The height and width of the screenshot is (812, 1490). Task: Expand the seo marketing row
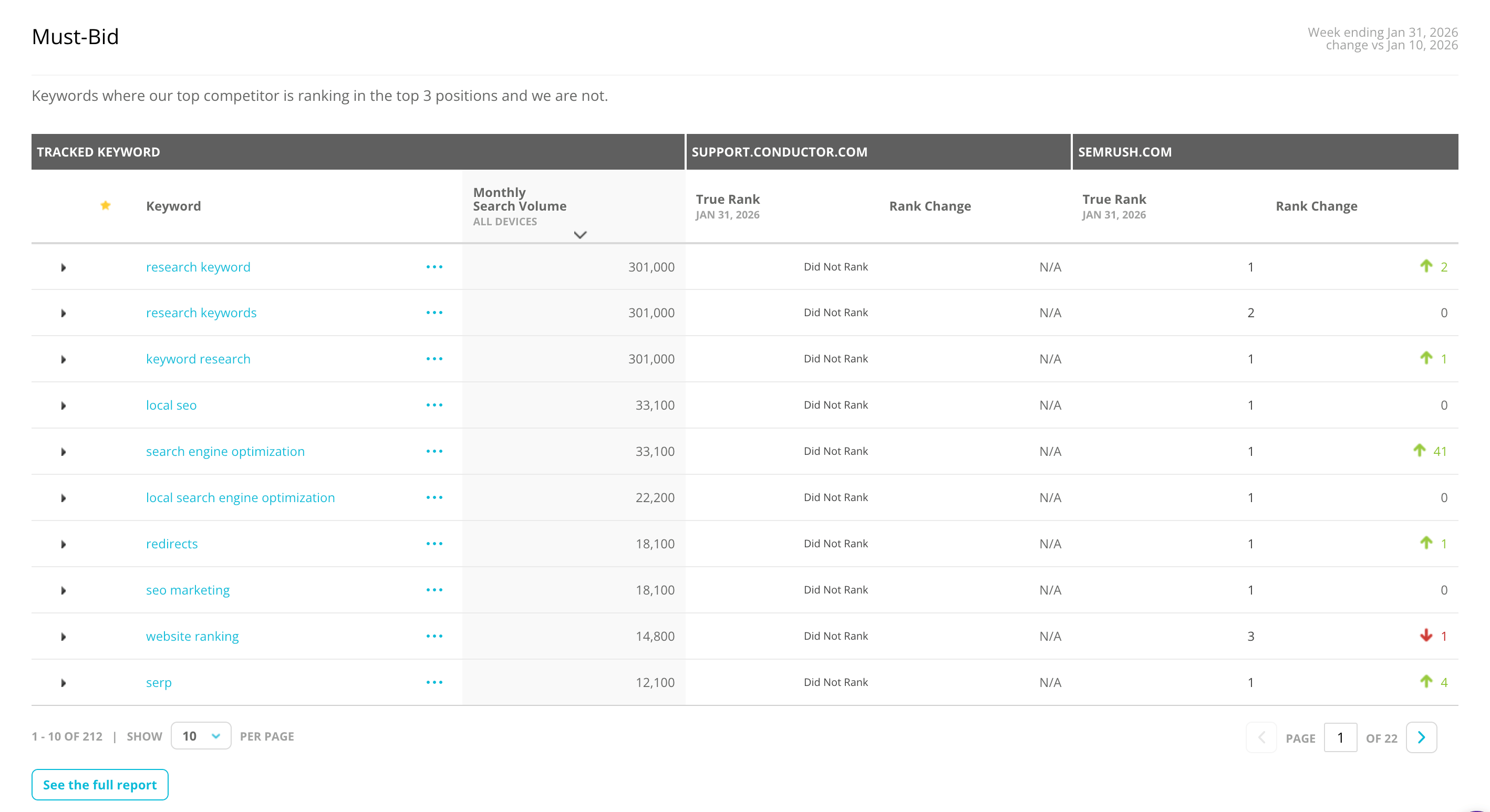point(64,591)
